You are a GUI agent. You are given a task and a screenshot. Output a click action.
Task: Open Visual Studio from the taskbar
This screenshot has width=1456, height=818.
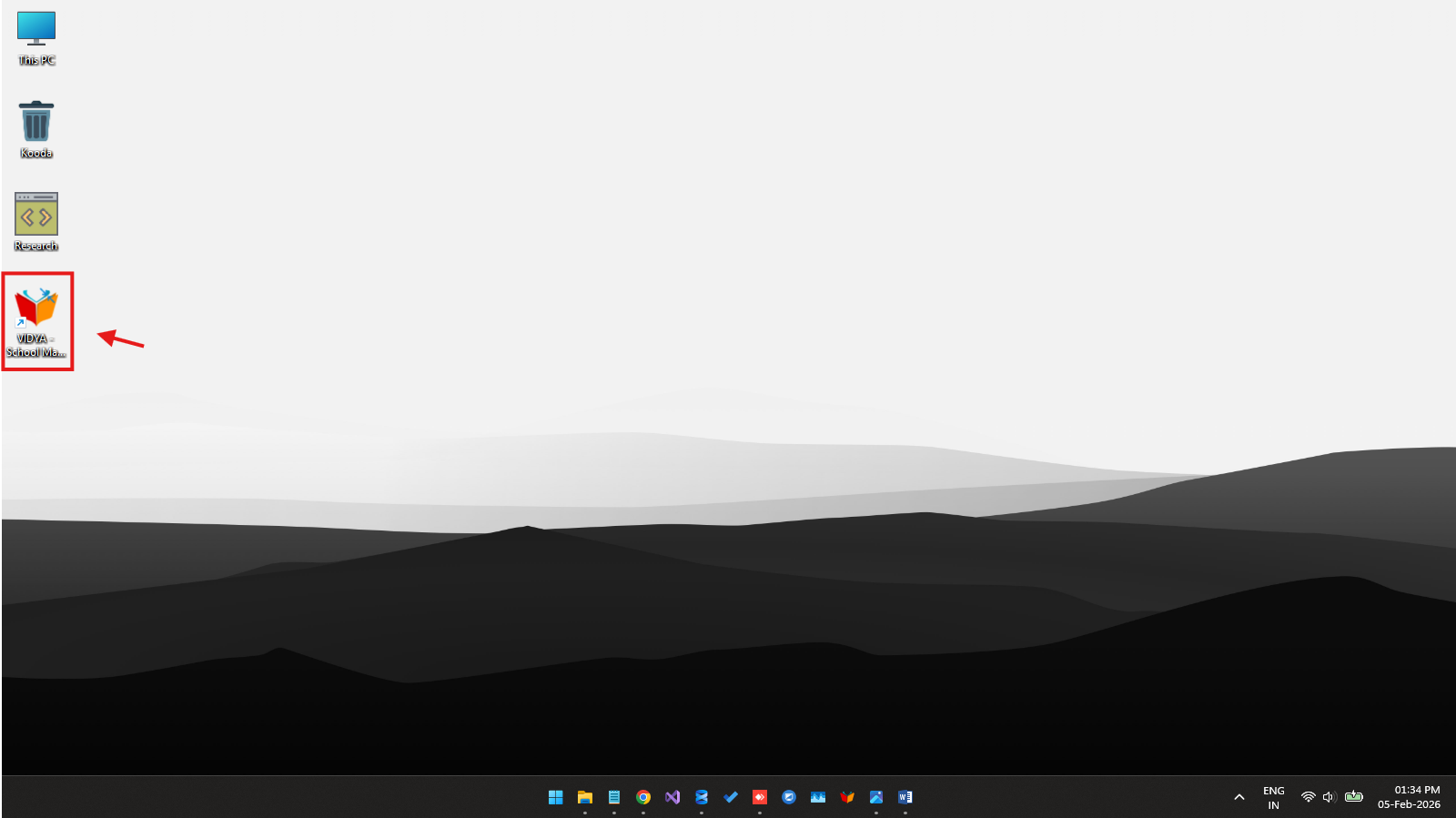[672, 797]
